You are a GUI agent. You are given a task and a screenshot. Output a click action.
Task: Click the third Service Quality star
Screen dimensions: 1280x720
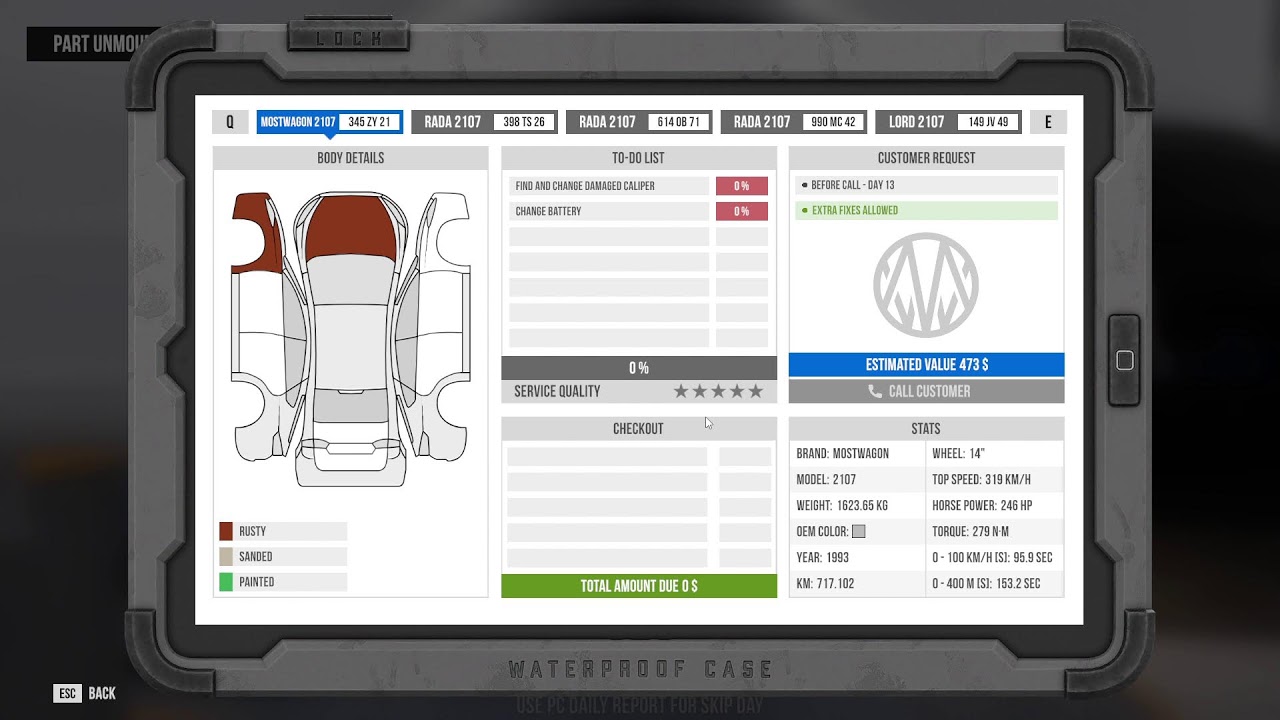point(718,391)
